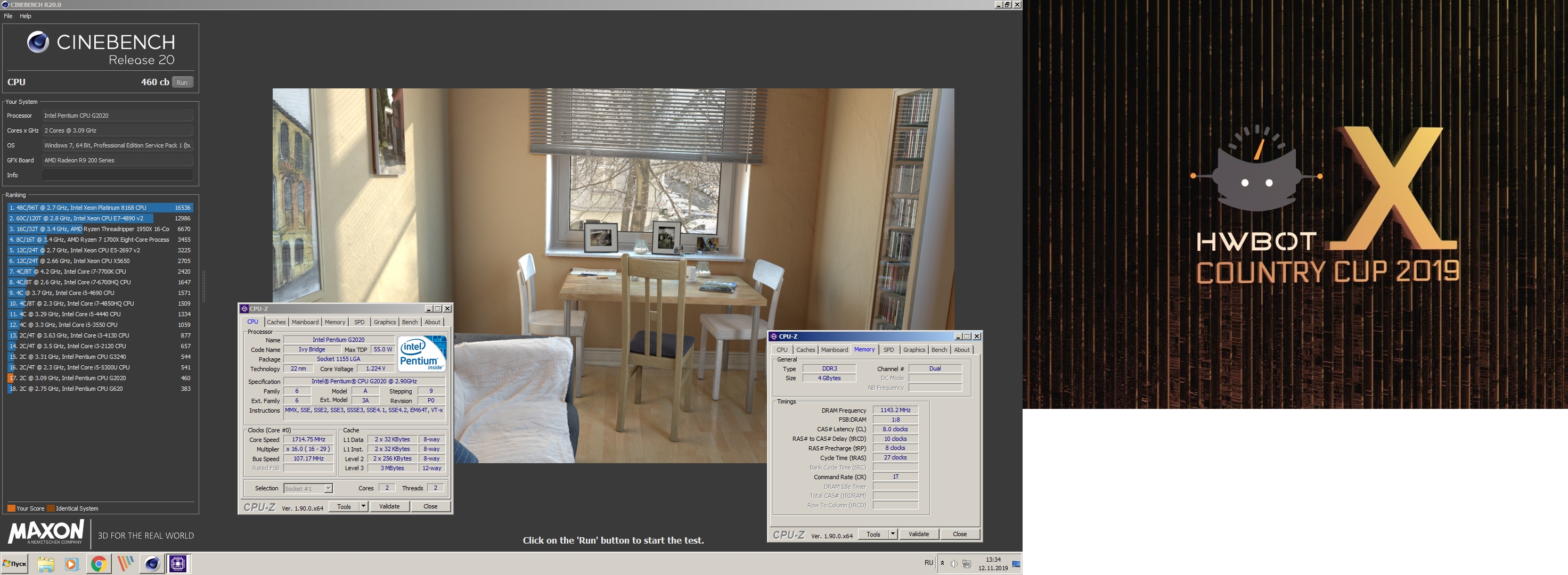Show hidden tray icons arrow
Image resolution: width=1568 pixels, height=575 pixels.
[x=942, y=563]
